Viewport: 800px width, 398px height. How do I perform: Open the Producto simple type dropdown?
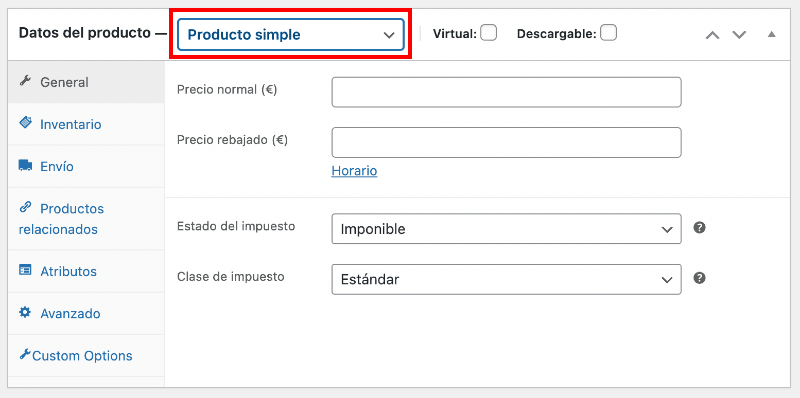click(x=291, y=35)
